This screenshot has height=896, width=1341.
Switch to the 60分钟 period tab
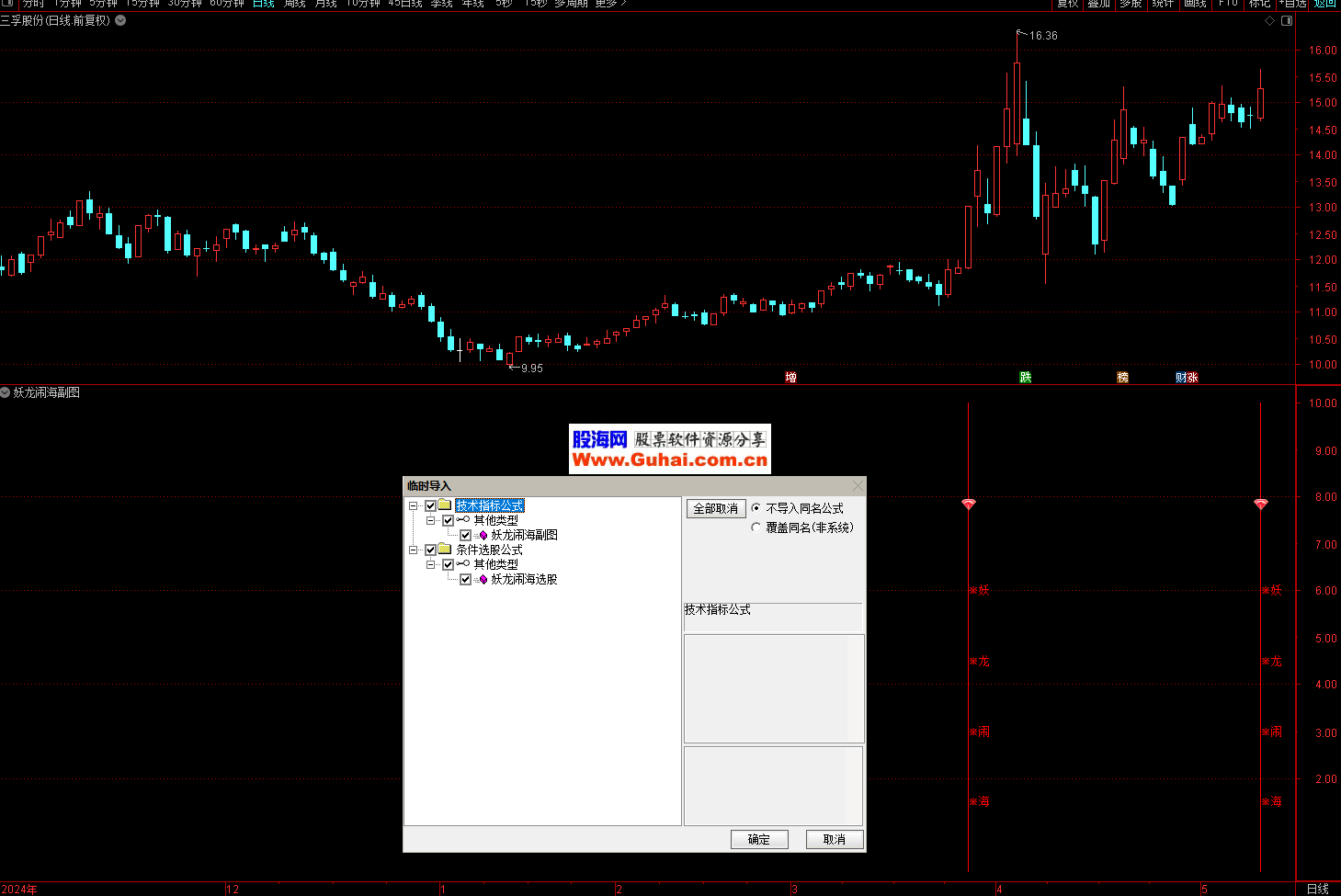point(227,4)
